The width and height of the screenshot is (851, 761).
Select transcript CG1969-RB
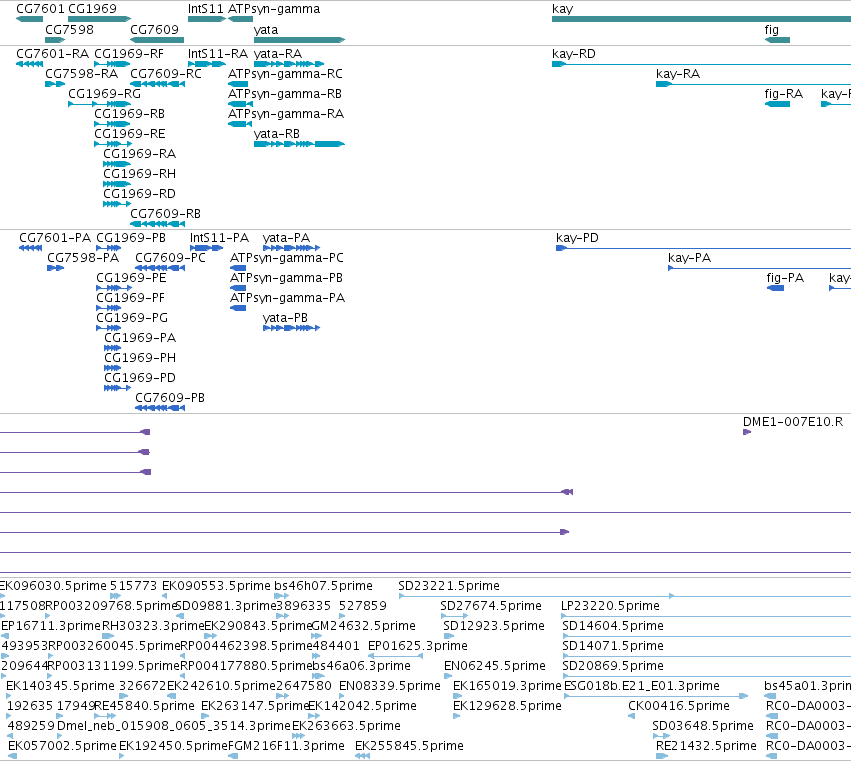(x=130, y=114)
